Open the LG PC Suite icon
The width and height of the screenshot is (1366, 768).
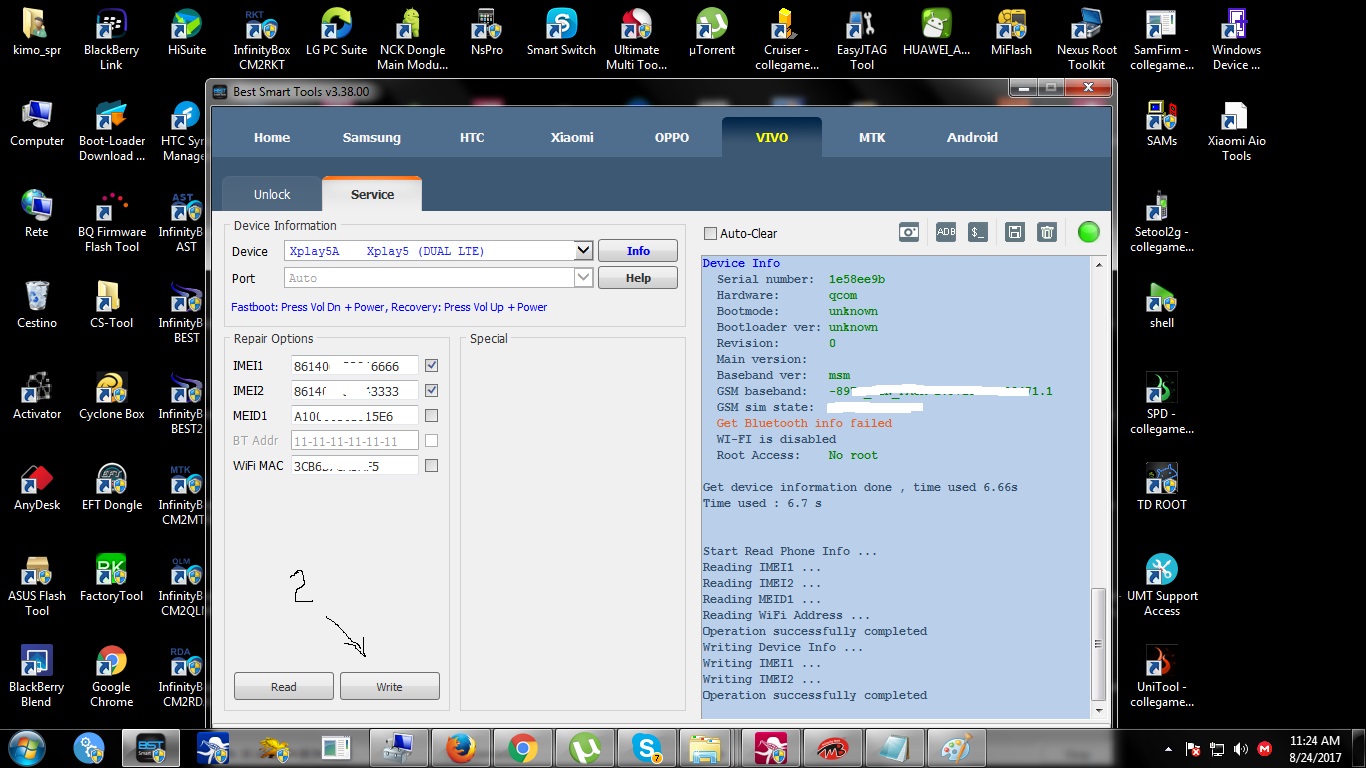click(336, 33)
